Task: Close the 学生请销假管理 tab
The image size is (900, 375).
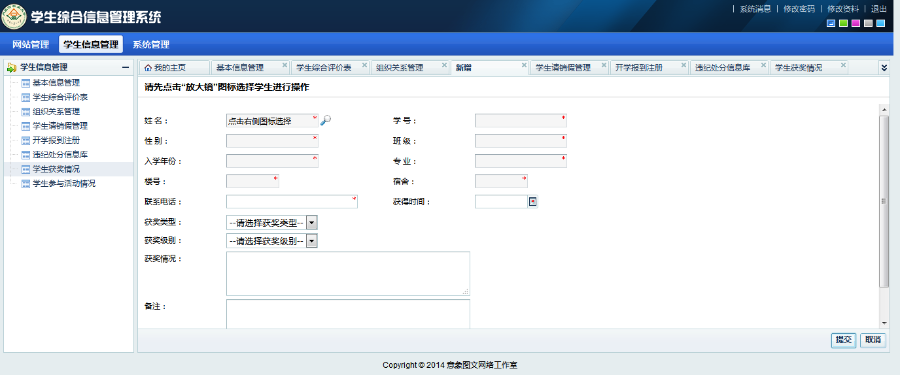Action: pos(604,65)
